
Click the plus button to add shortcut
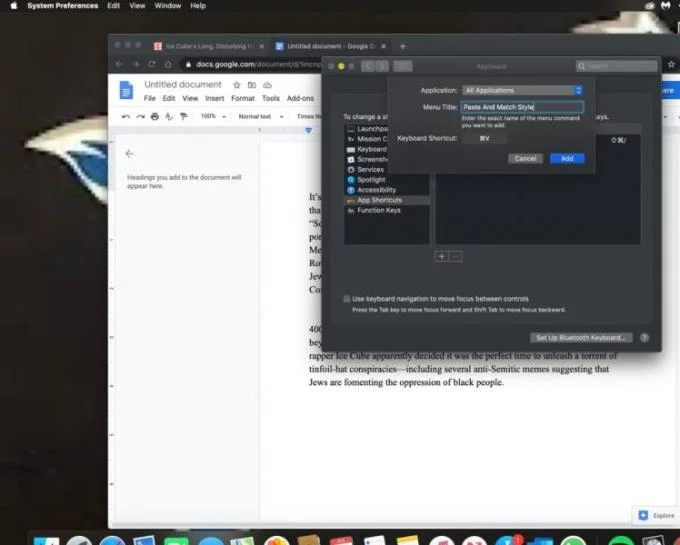pyautogui.click(x=441, y=256)
